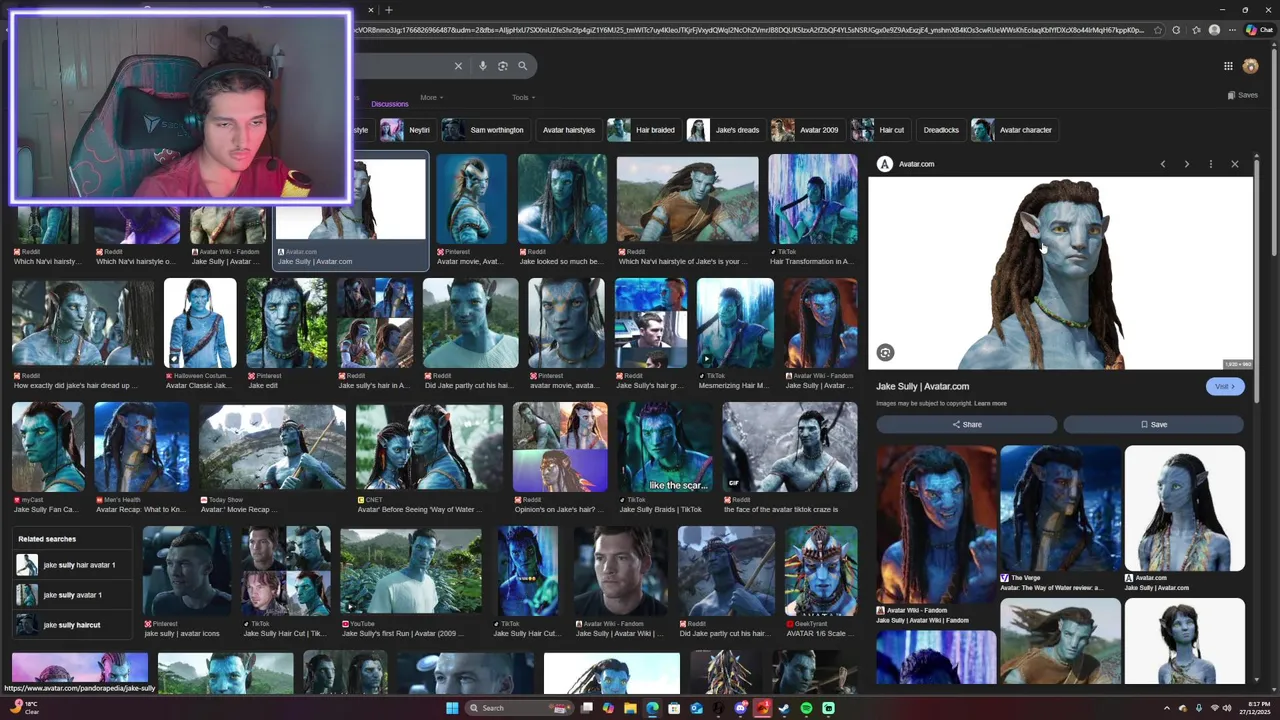Open Spotify from the taskbar
1280x720 pixels.
tap(806, 708)
